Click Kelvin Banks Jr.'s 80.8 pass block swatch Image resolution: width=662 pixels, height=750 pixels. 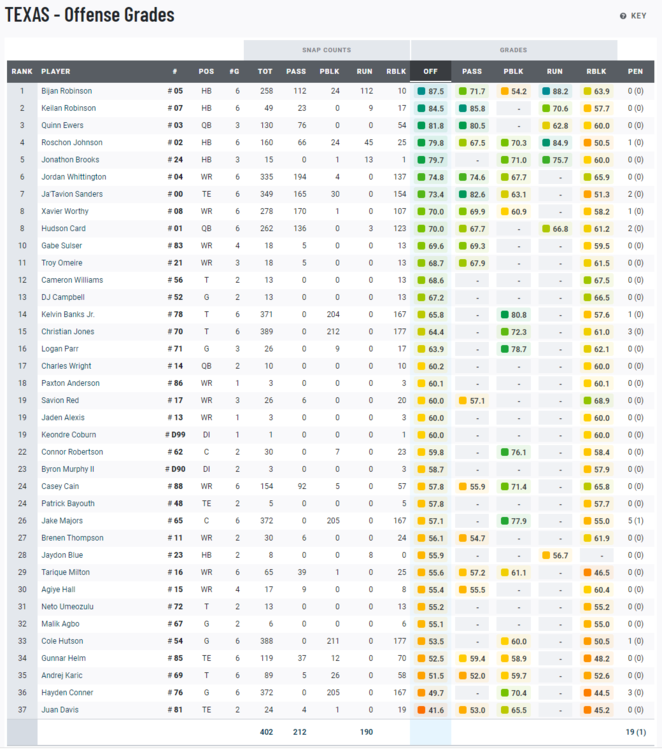tap(505, 314)
